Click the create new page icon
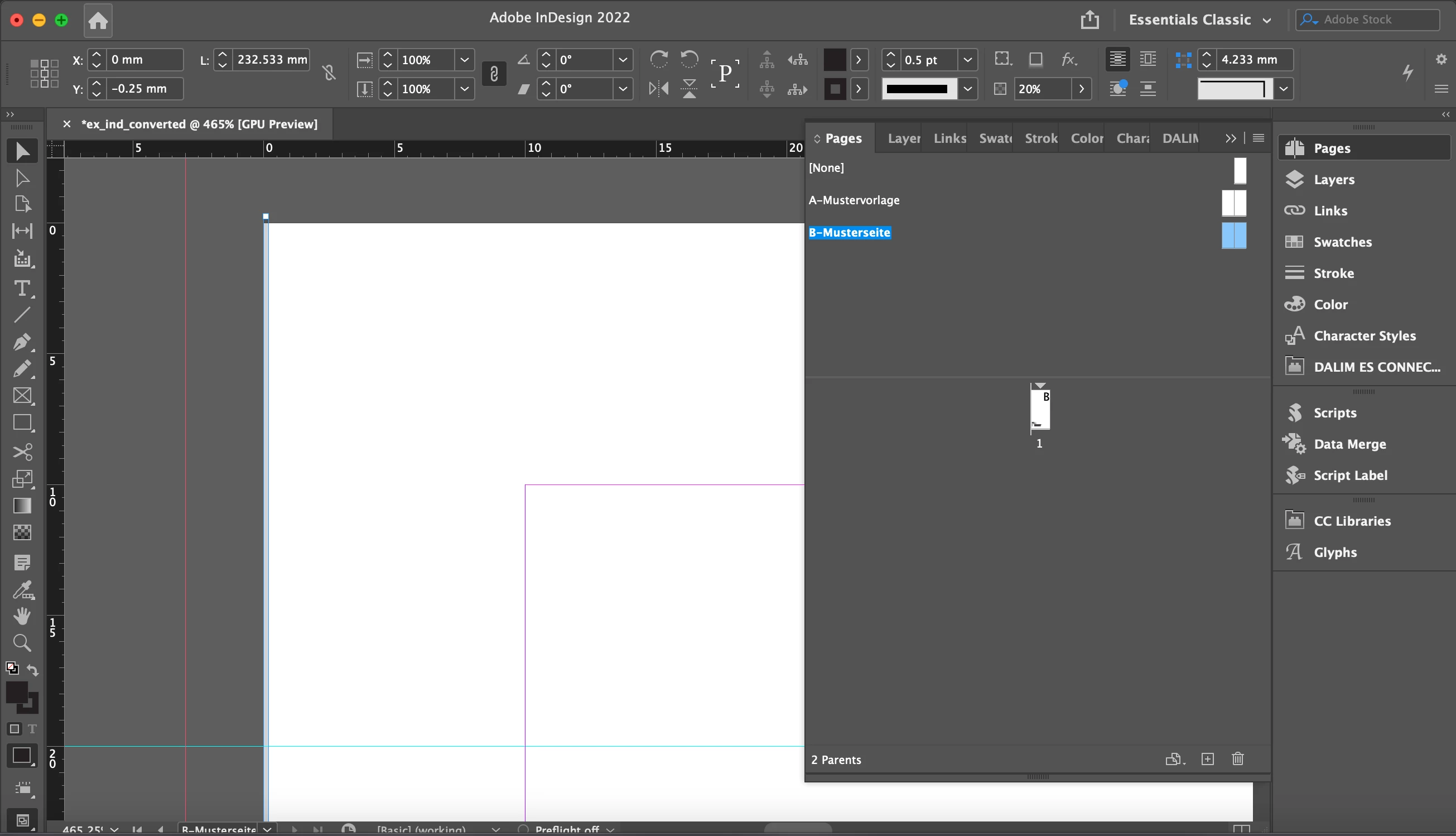The image size is (1456, 836). 1207,759
